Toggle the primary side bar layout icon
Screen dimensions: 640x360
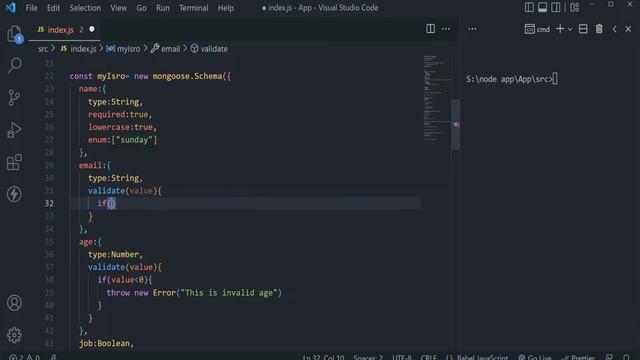coord(529,7)
